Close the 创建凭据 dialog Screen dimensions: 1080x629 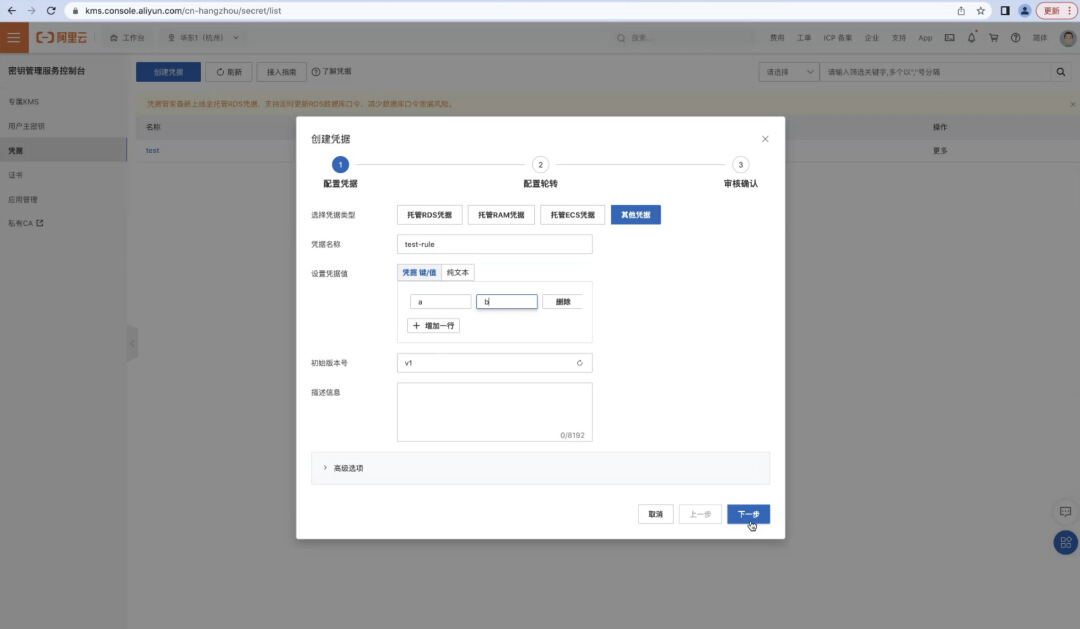click(x=765, y=138)
